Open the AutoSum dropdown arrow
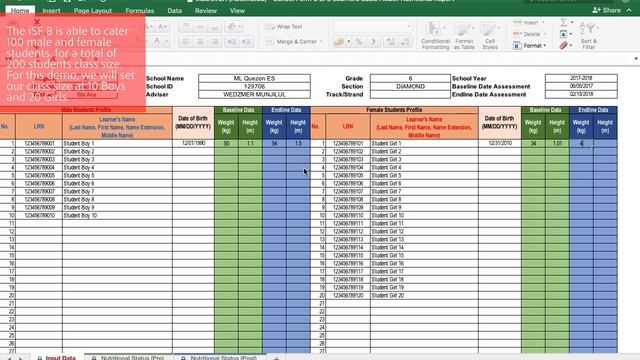Image resolution: width=640 pixels, height=360 pixels. [x=572, y=22]
